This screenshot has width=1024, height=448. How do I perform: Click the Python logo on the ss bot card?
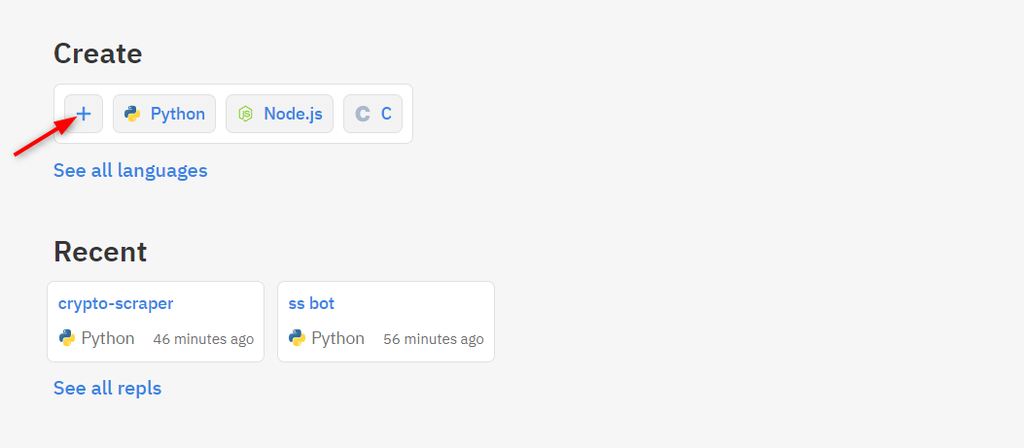click(x=297, y=338)
